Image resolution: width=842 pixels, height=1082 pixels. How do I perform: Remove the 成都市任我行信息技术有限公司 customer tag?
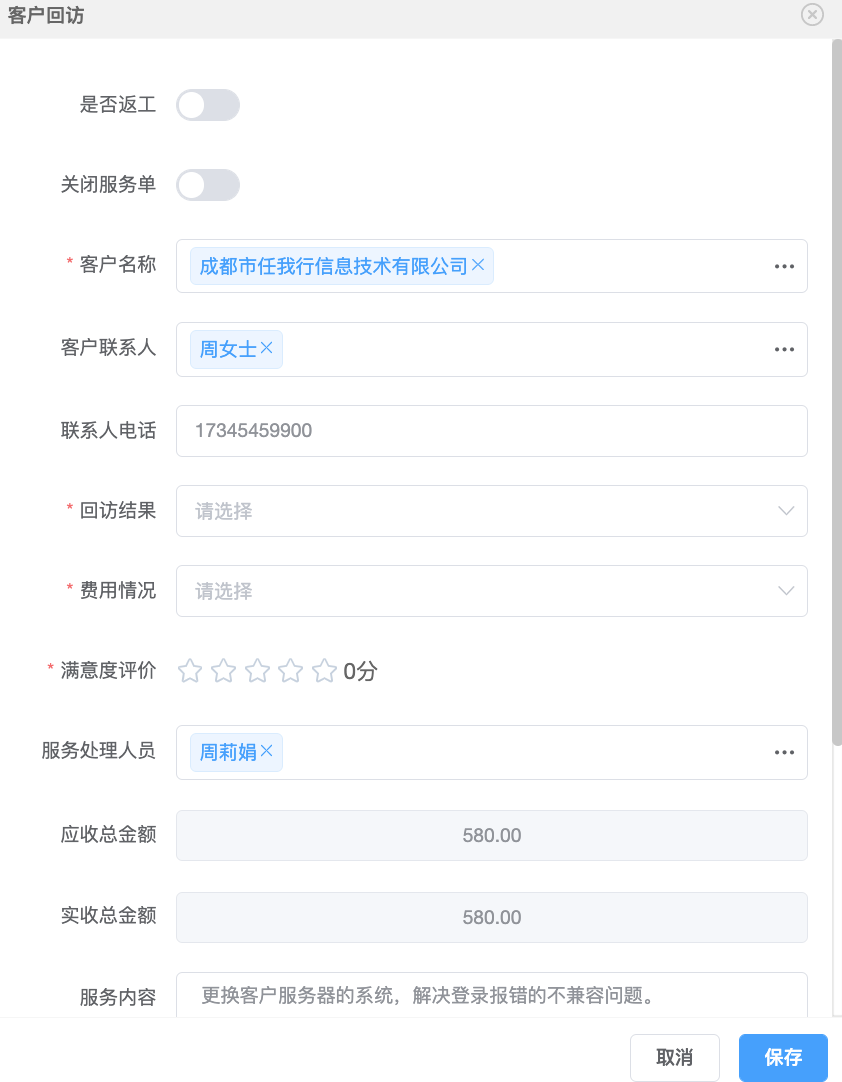click(478, 265)
